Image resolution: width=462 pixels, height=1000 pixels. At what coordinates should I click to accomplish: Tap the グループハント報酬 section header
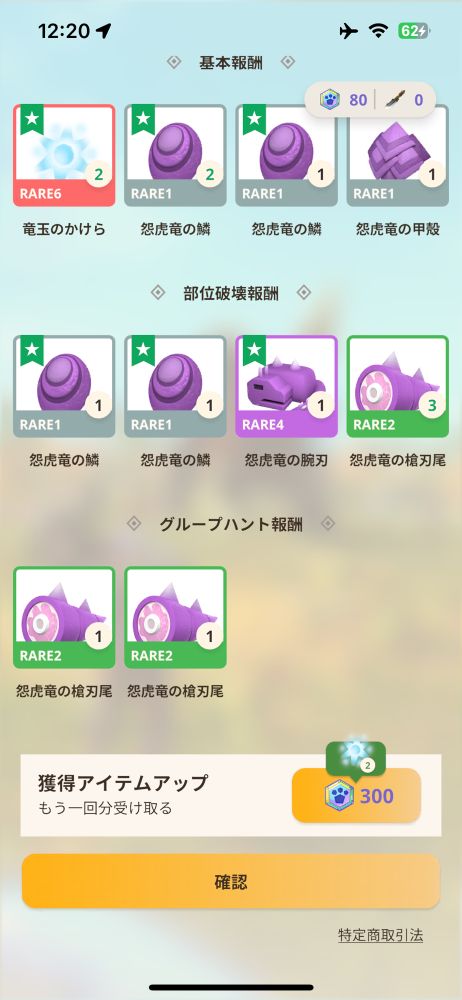tap(230, 524)
